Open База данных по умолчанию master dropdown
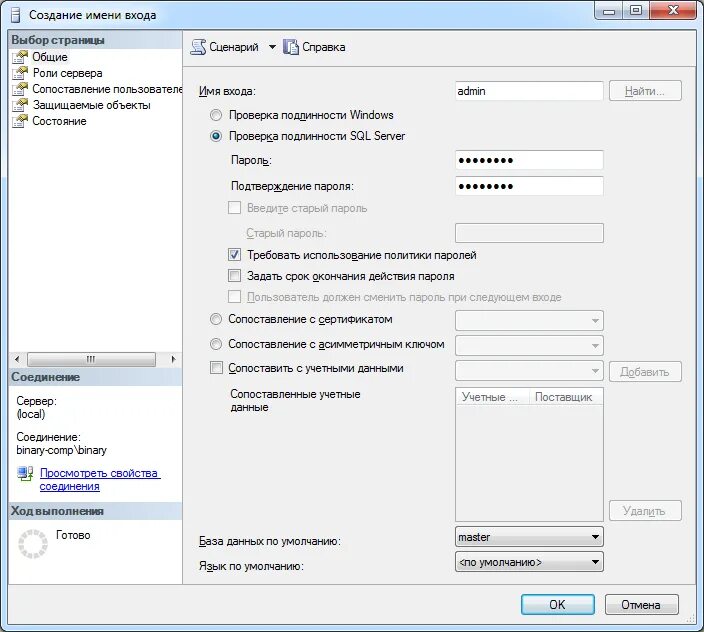This screenshot has height=632, width=704. [x=529, y=537]
